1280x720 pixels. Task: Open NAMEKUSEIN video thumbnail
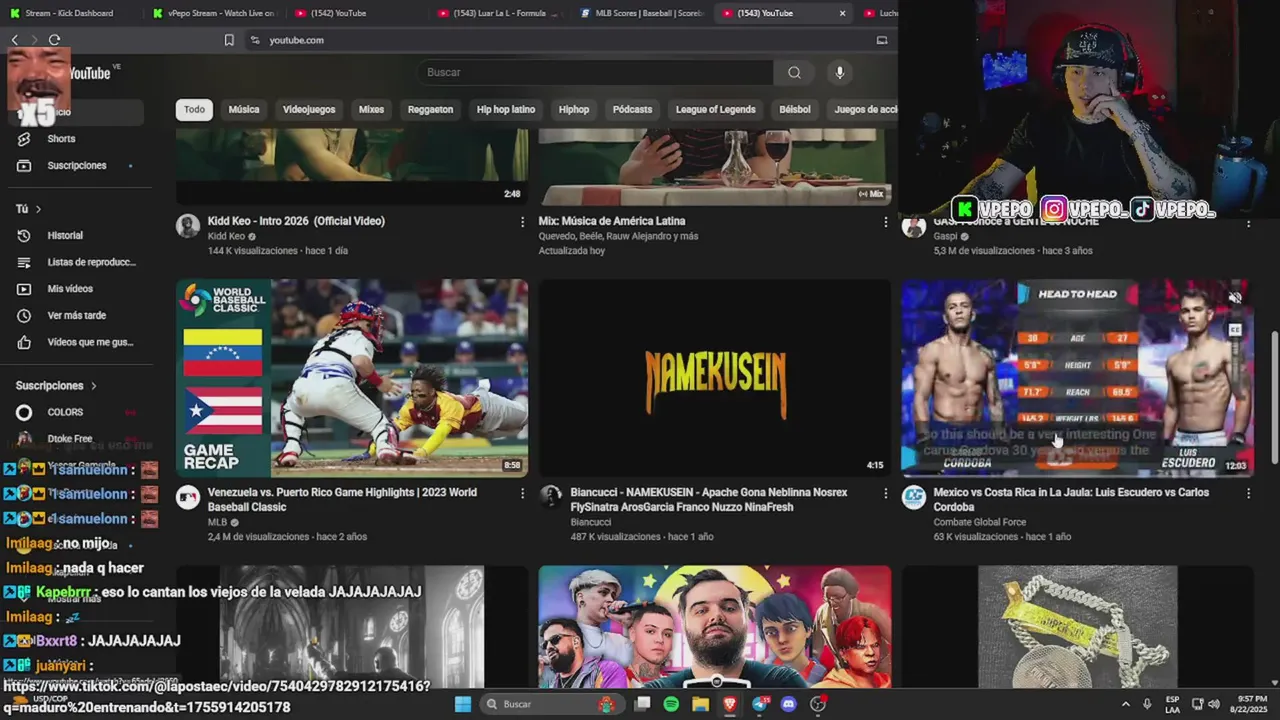click(715, 378)
